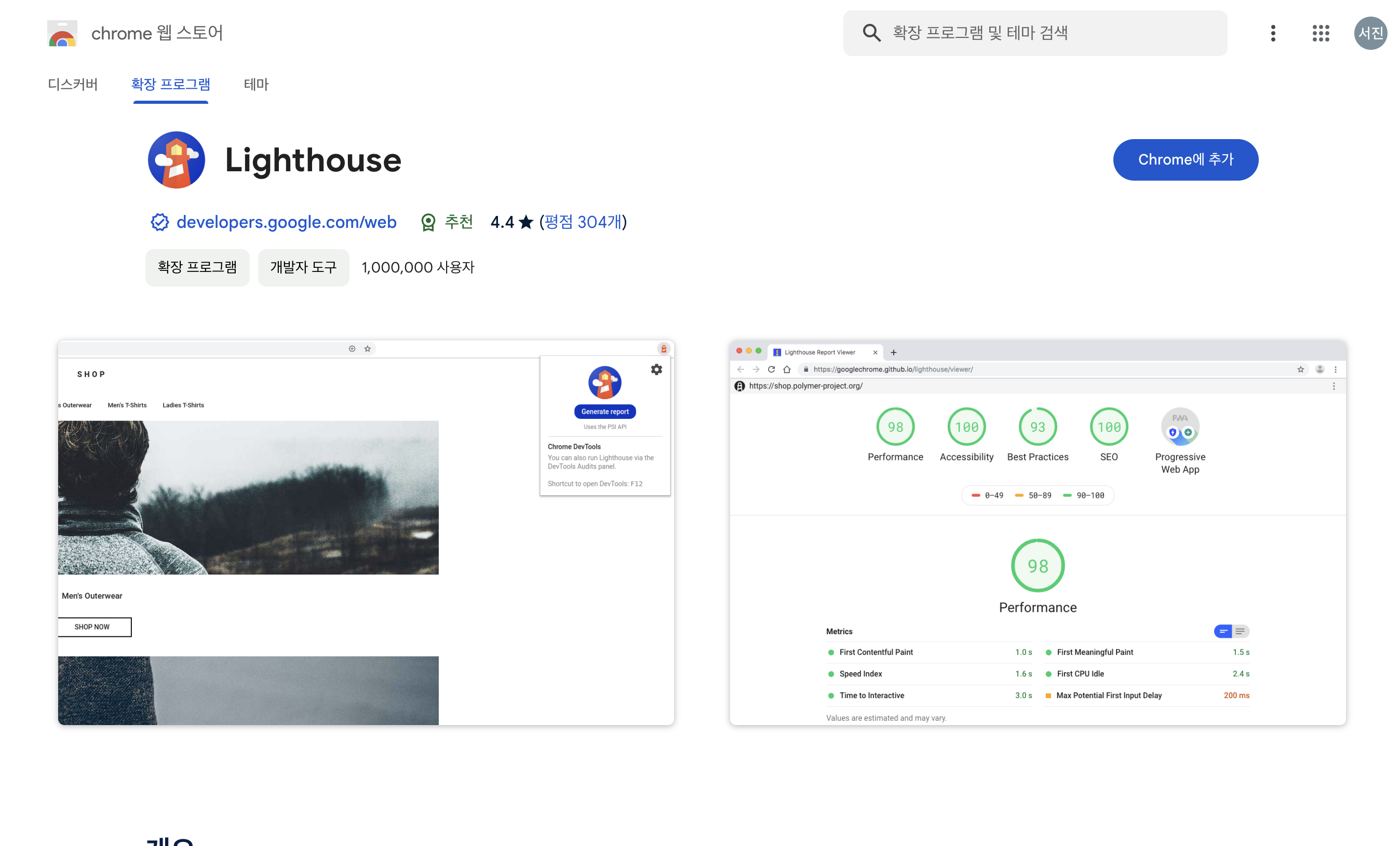Open the Google apps grid icon
The height and width of the screenshot is (846, 1400).
click(1321, 33)
